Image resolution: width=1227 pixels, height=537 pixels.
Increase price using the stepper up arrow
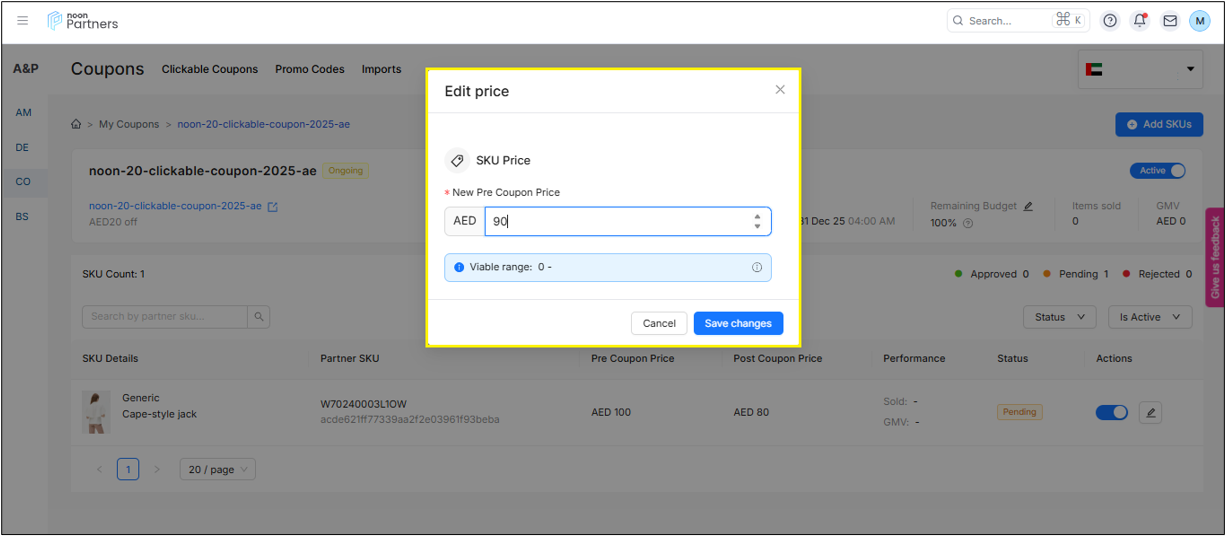757,215
